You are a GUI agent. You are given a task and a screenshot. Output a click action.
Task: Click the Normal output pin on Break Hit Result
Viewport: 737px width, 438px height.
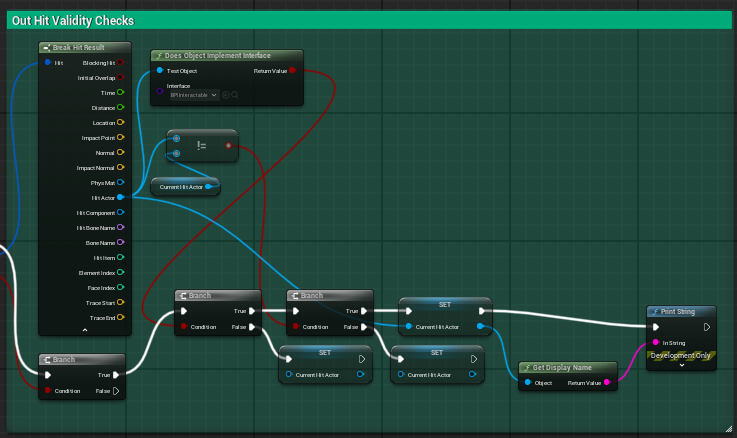click(x=121, y=152)
